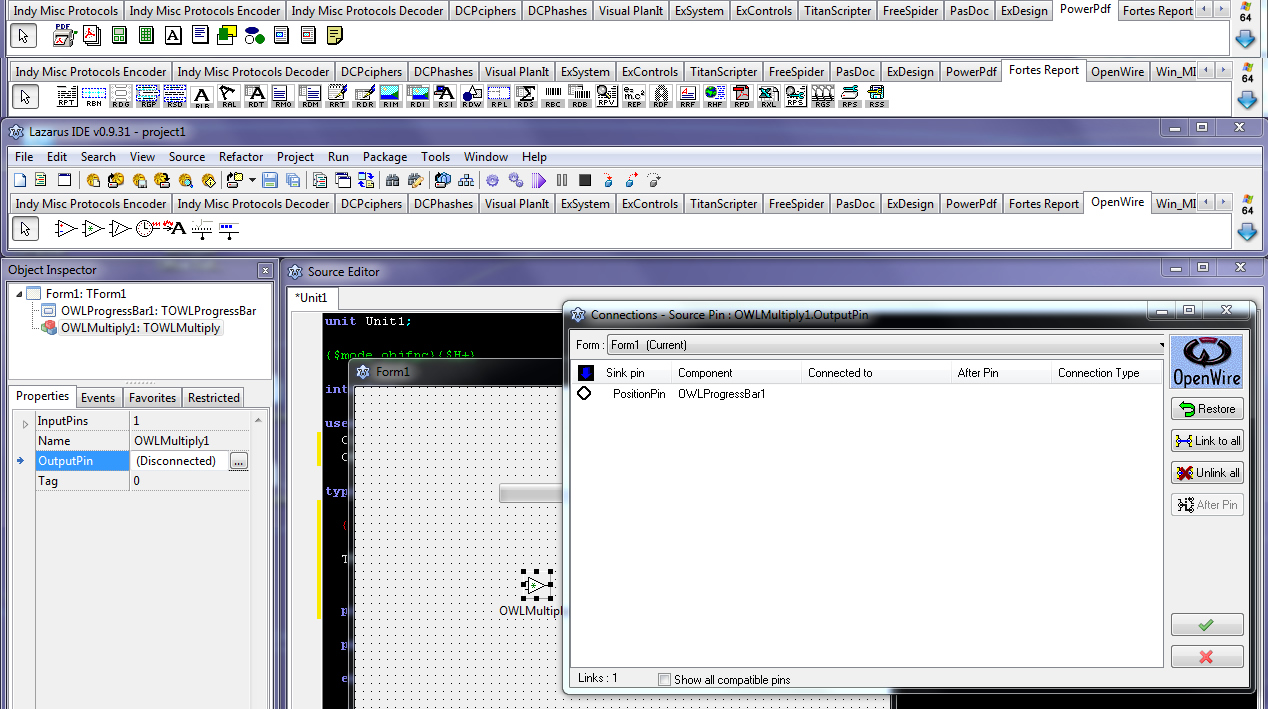Image resolution: width=1268 pixels, height=709 pixels.
Task: Enable Show all compatible pins checkbox
Action: (x=664, y=680)
